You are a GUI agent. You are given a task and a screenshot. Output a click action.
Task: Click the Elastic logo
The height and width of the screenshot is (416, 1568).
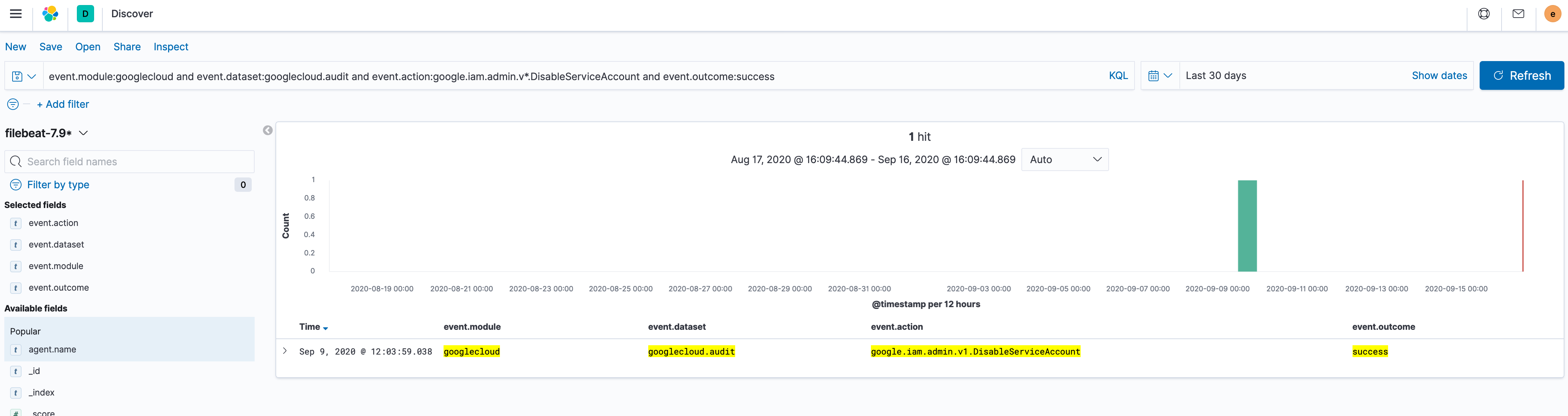tap(51, 13)
